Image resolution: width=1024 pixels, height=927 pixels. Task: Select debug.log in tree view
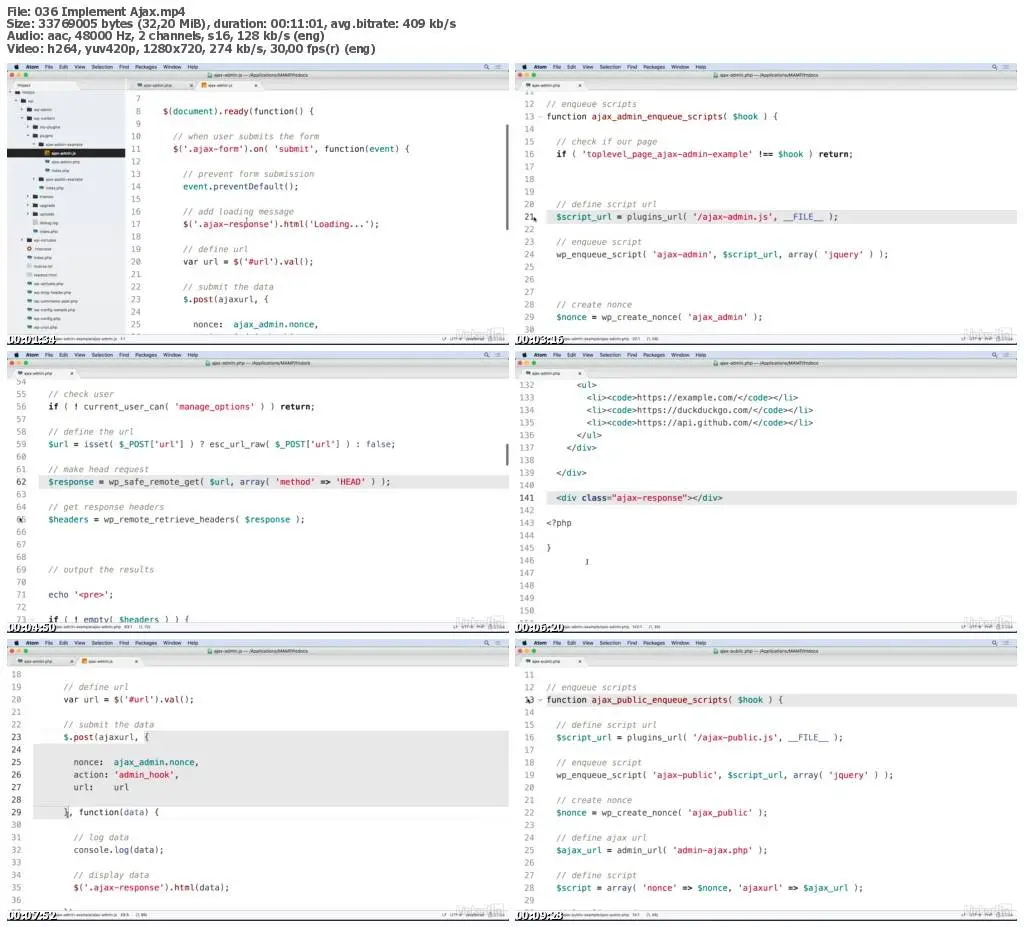pyautogui.click(x=49, y=223)
